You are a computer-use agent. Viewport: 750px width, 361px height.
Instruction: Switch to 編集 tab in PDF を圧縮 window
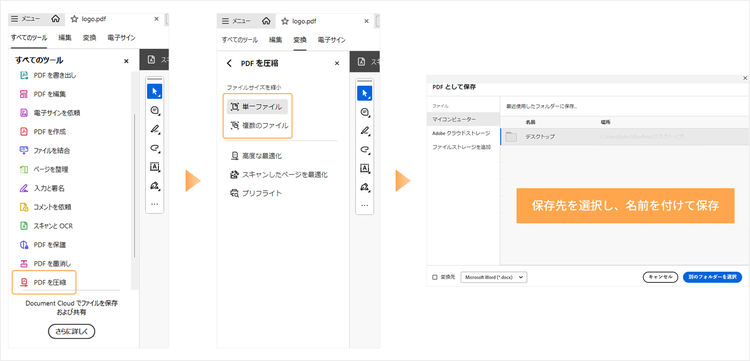(275, 40)
